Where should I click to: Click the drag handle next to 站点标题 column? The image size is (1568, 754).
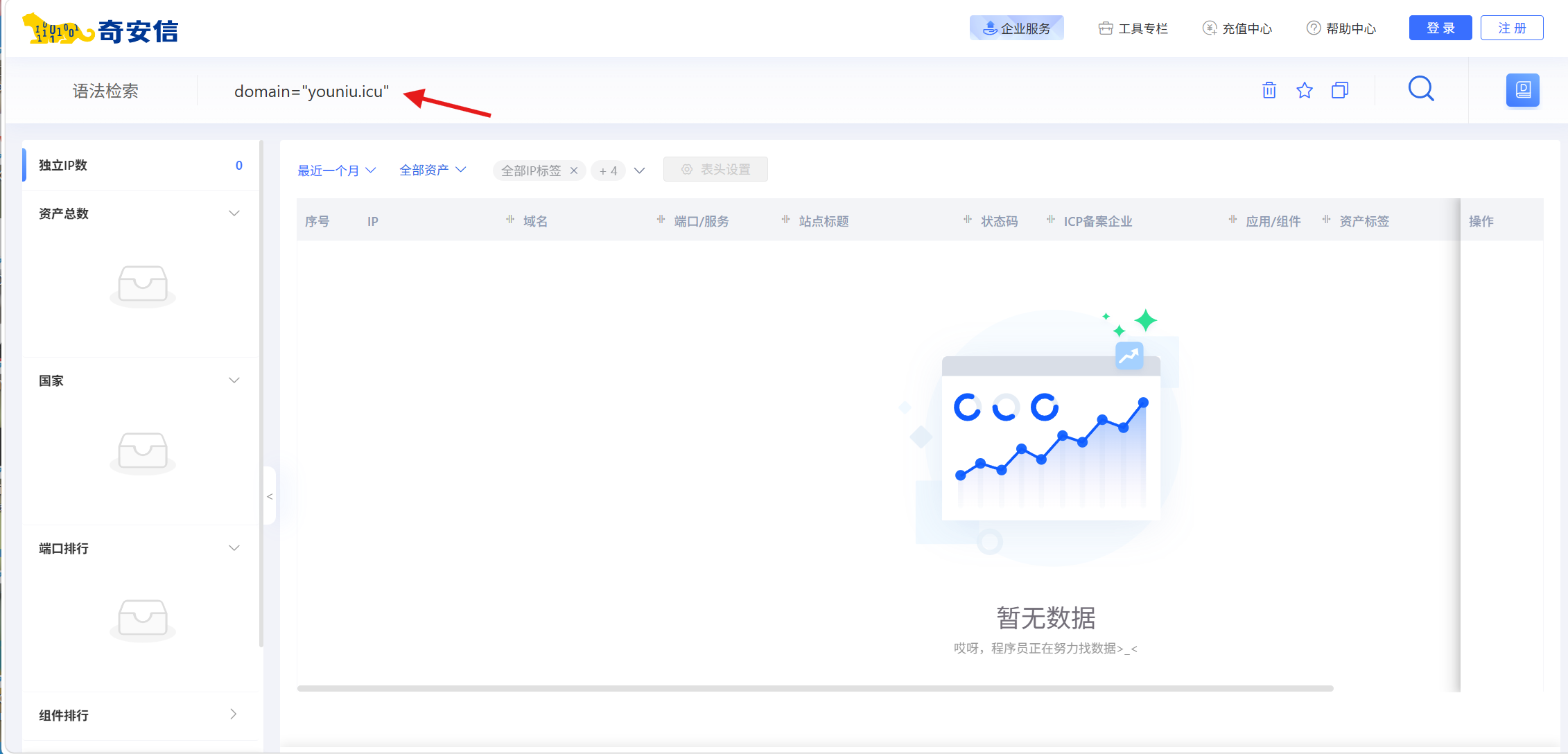pyautogui.click(x=785, y=220)
